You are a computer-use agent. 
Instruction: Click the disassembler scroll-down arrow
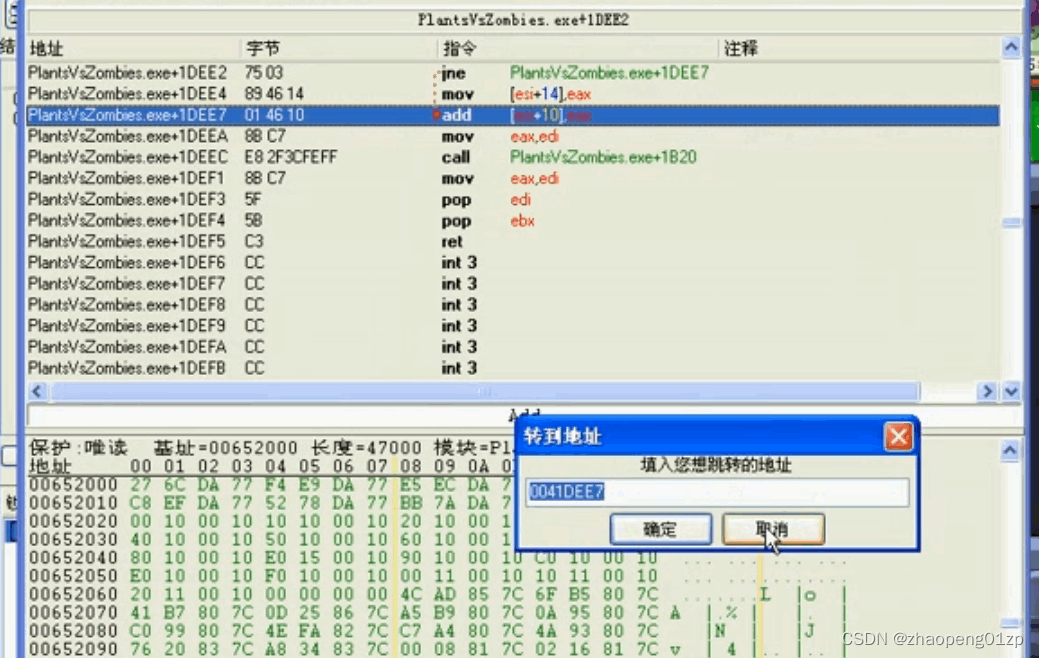point(1011,392)
